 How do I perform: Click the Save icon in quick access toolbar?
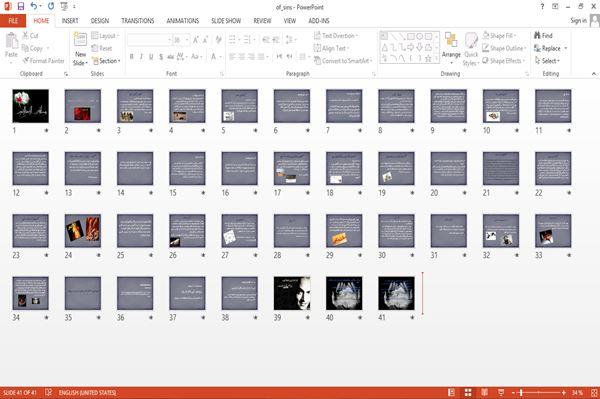pyautogui.click(x=21, y=6)
